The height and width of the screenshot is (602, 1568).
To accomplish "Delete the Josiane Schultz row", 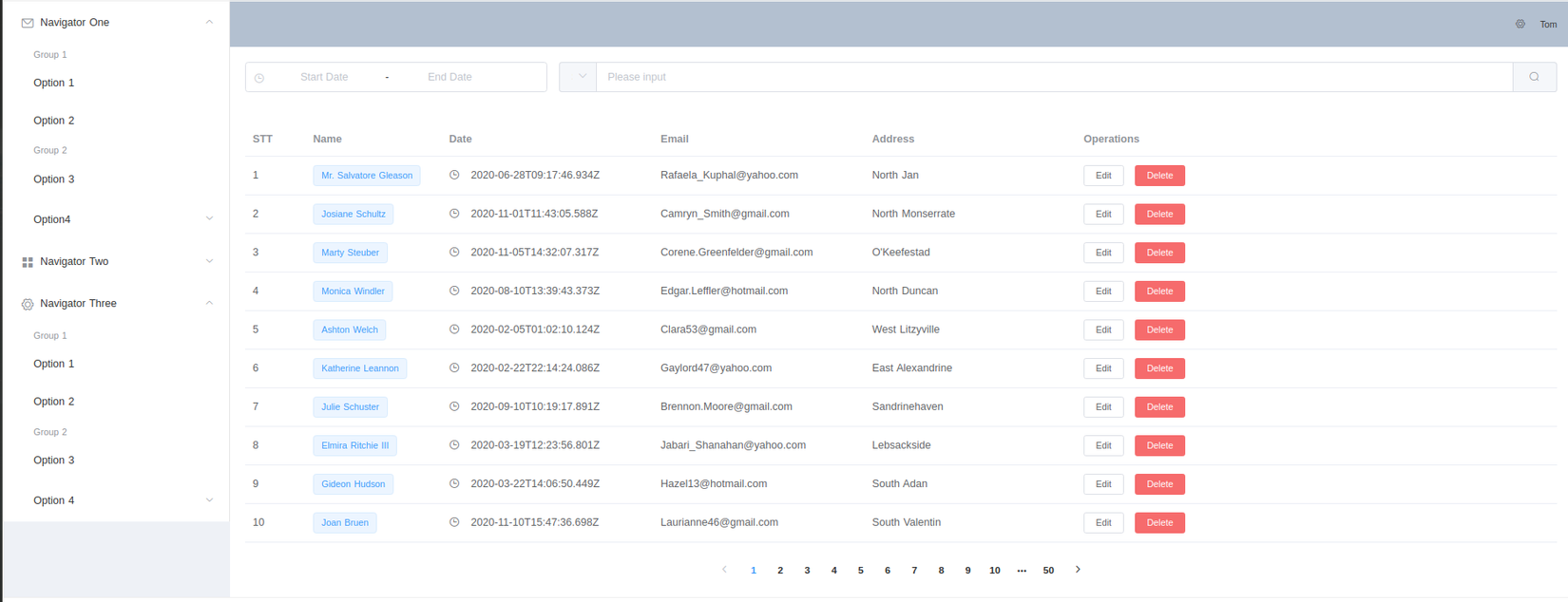I will tap(1159, 215).
